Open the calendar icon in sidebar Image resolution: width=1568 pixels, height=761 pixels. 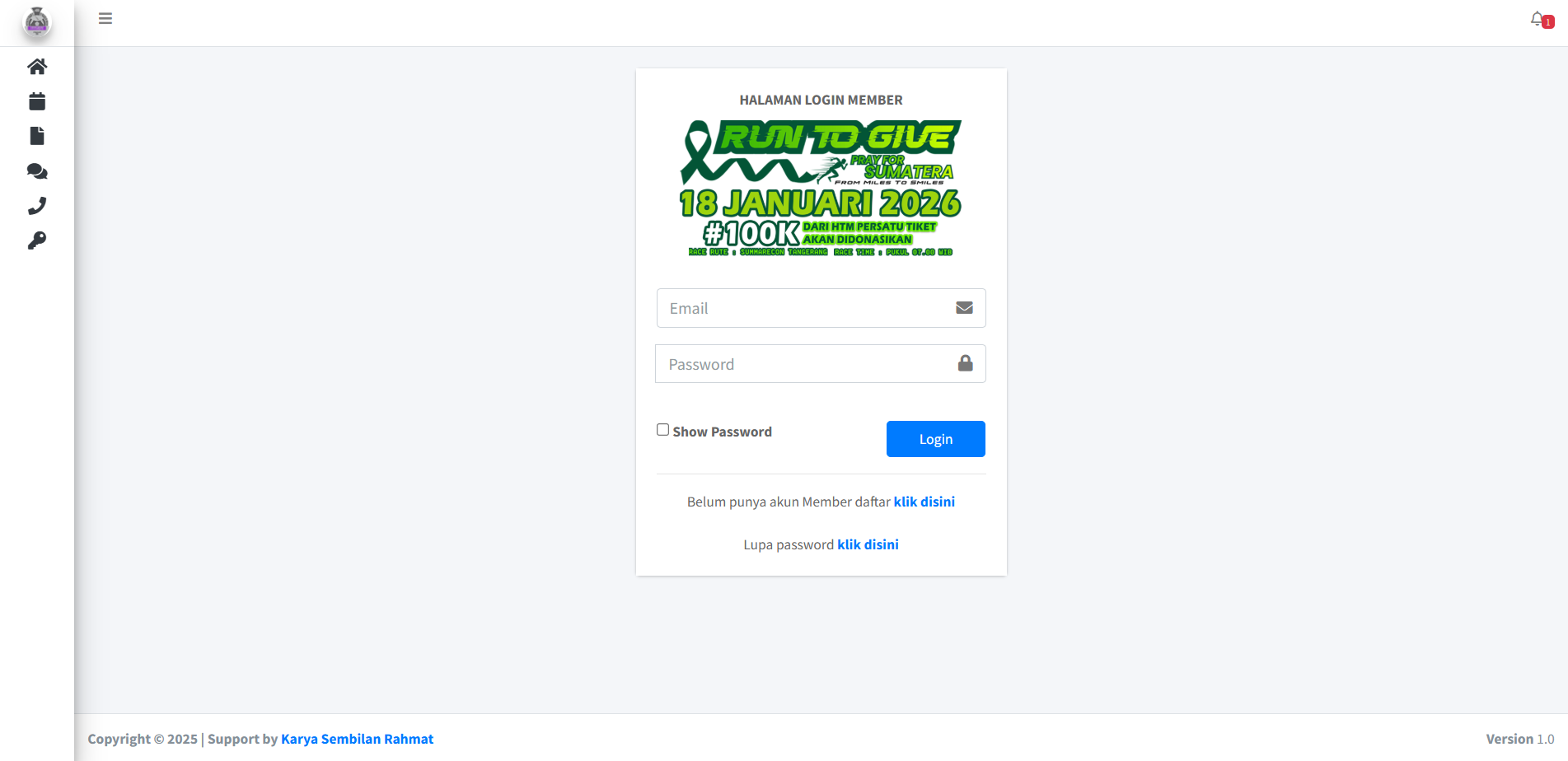coord(37,101)
